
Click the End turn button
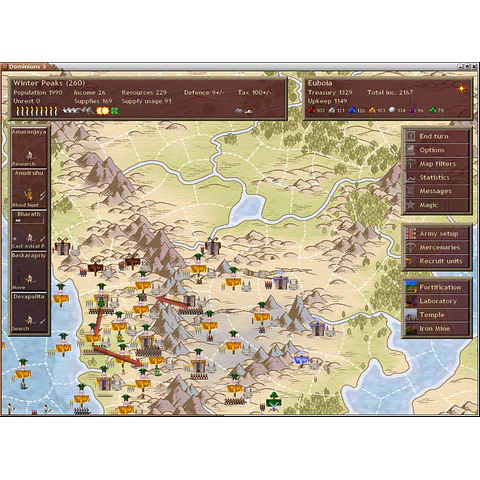436,136
